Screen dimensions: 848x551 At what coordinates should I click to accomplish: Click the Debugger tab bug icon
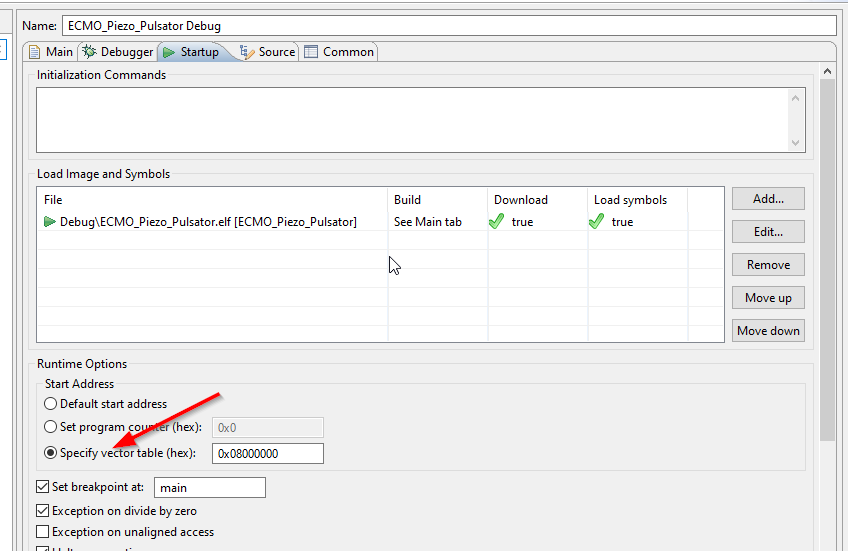tap(89, 52)
